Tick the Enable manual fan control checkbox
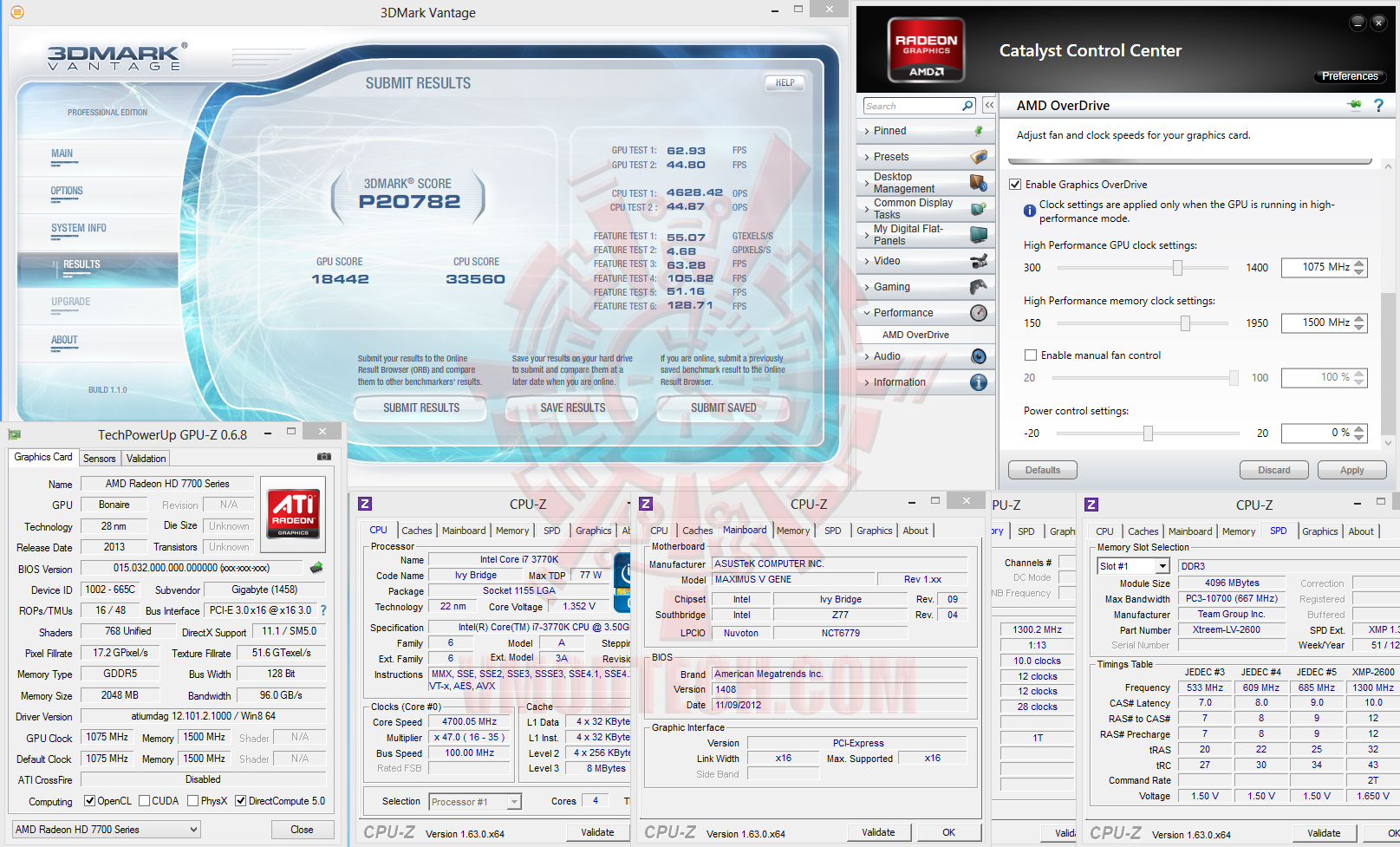Screen dimensions: 1400x847 (1031, 355)
